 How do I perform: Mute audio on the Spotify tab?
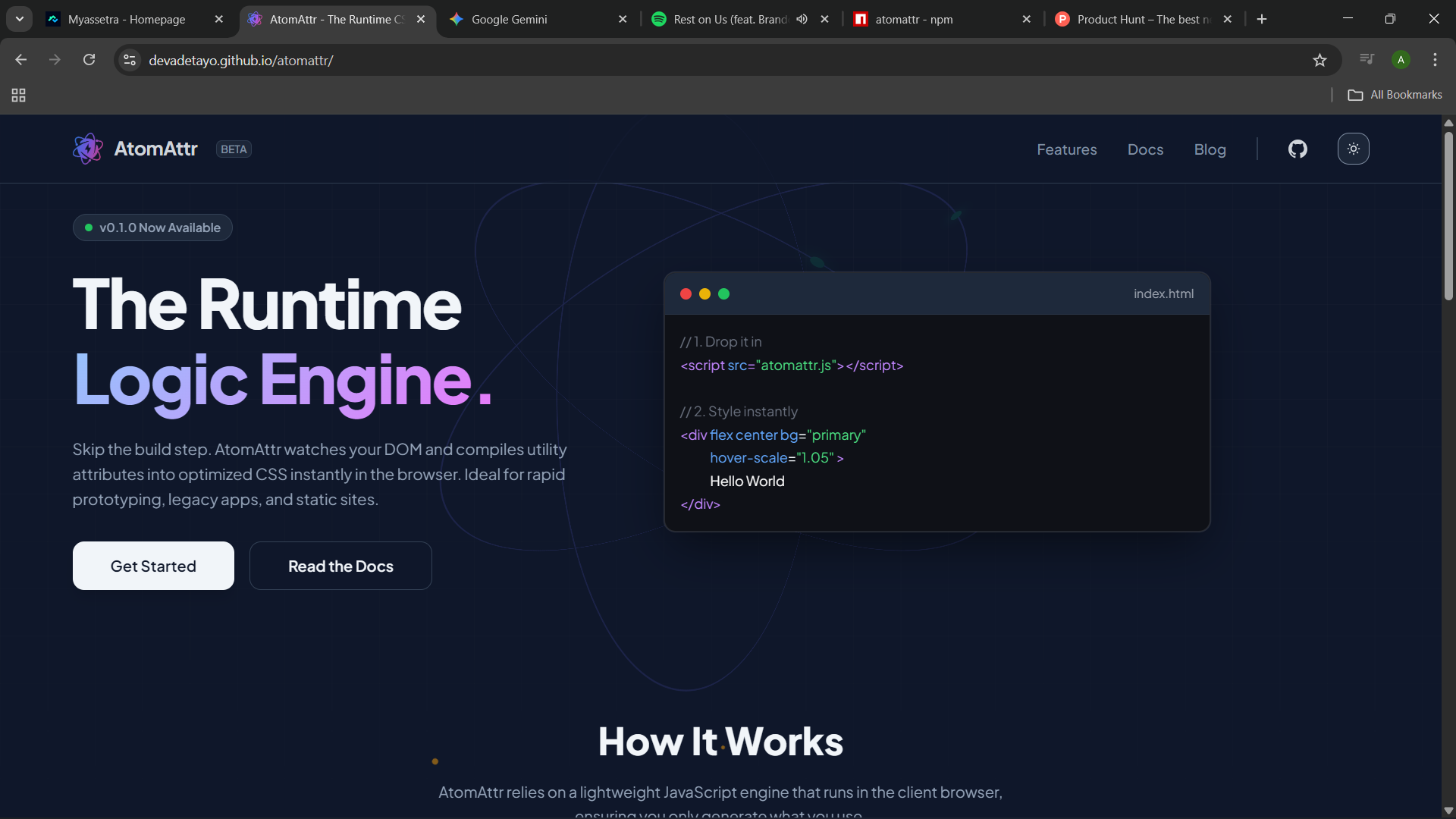(x=802, y=19)
